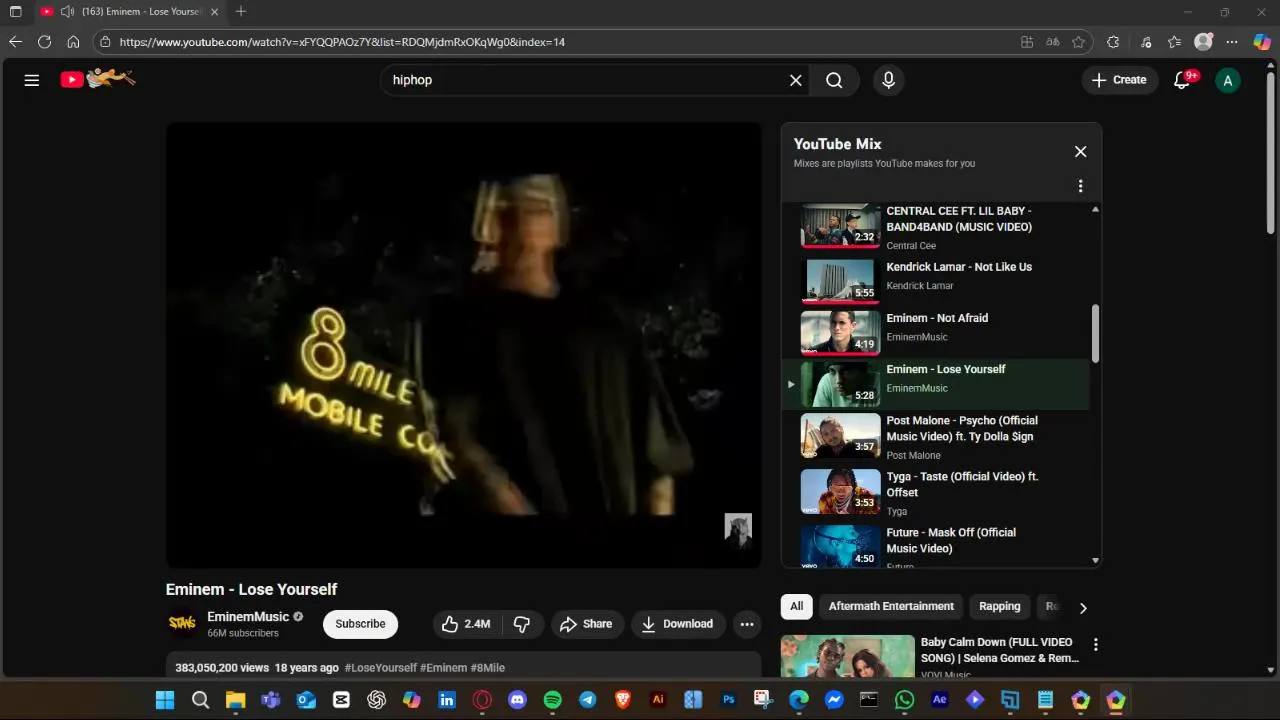Open Edge settings and more menu
This screenshot has width=1280, height=720.
click(x=1232, y=42)
